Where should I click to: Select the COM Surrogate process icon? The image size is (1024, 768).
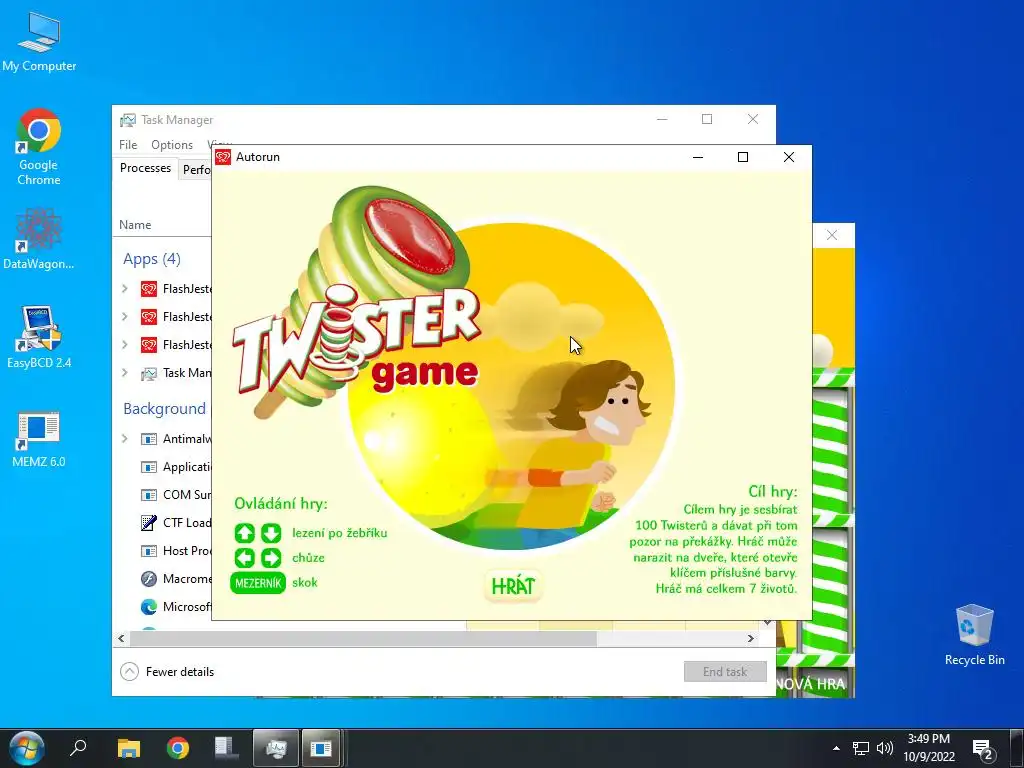point(149,495)
